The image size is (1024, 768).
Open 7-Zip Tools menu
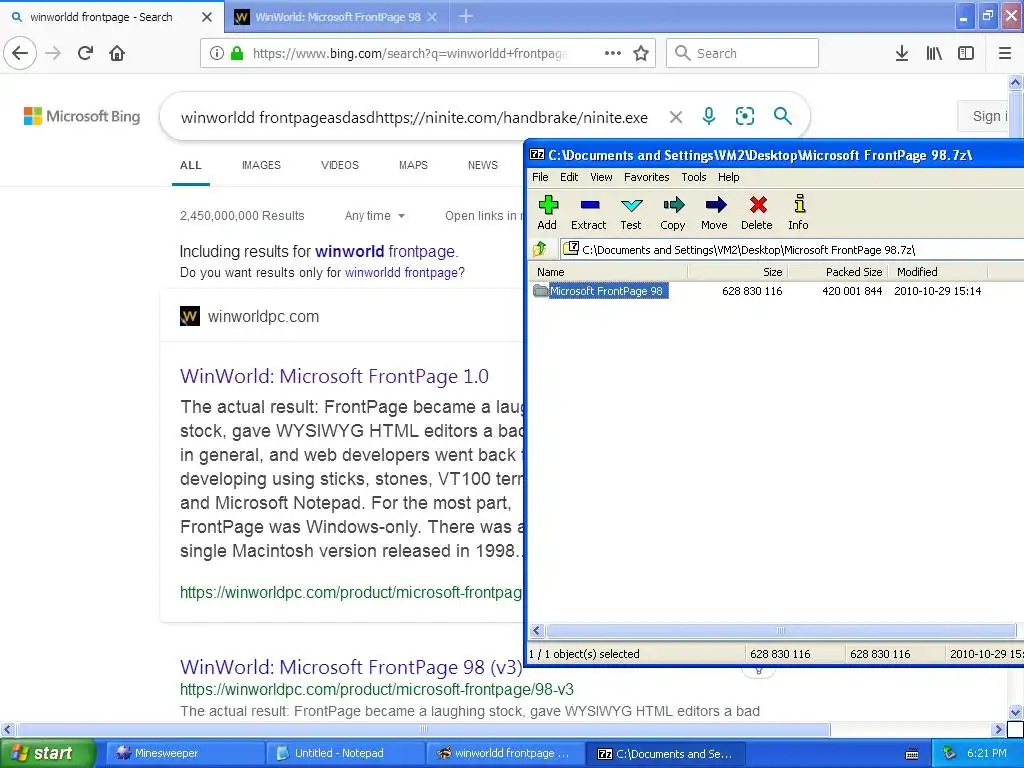click(x=694, y=177)
